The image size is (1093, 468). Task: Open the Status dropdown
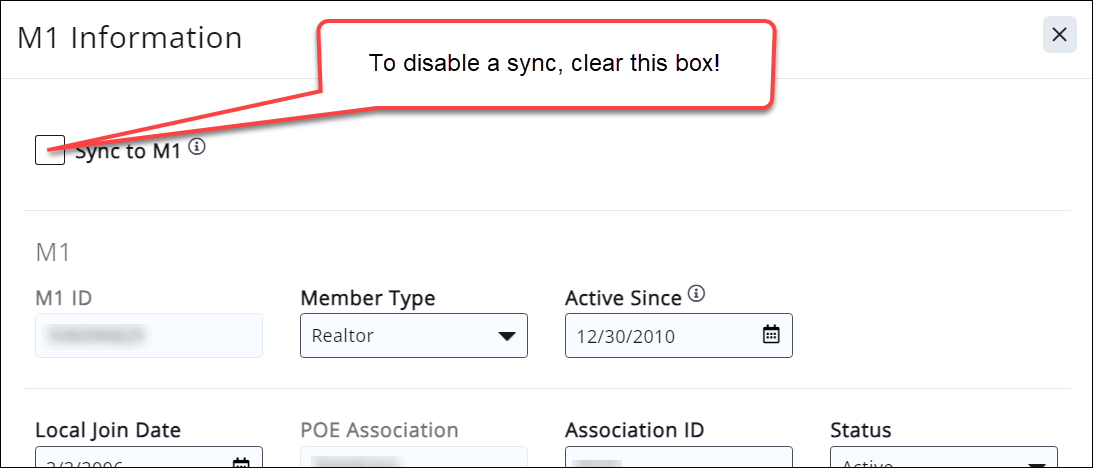pyautogui.click(x=943, y=460)
